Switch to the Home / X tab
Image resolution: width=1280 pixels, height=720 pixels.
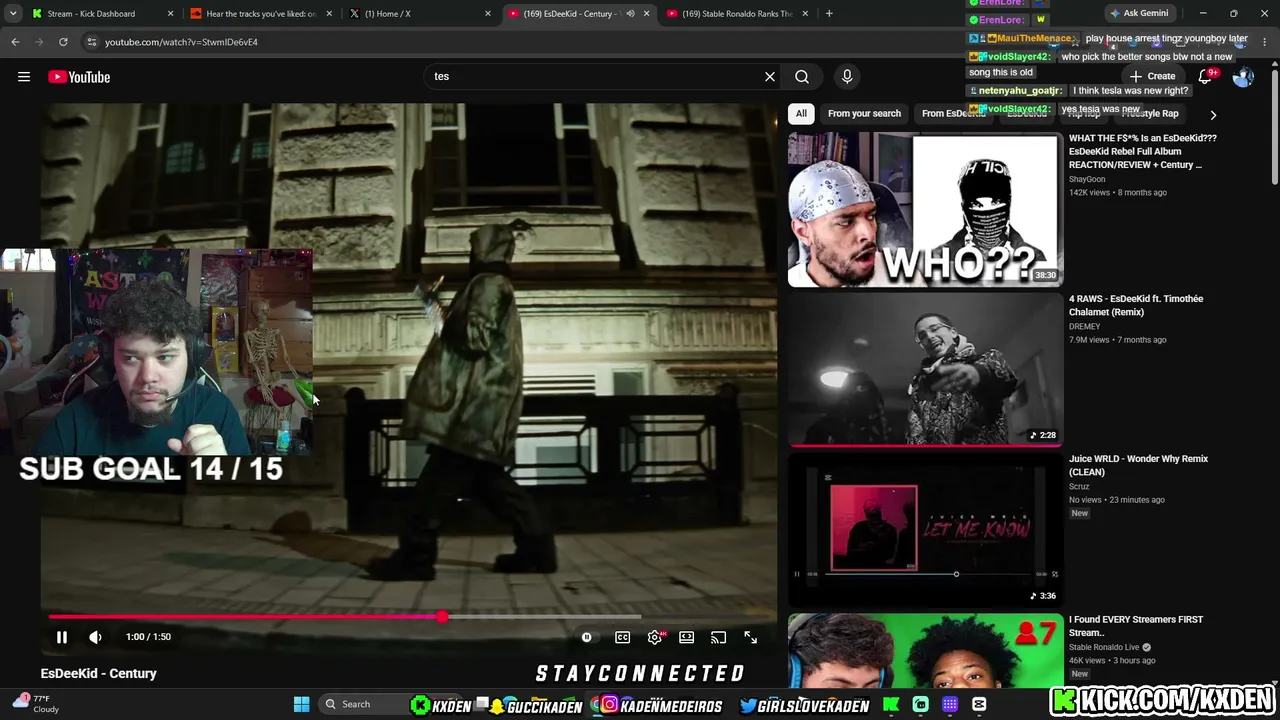pos(420,14)
